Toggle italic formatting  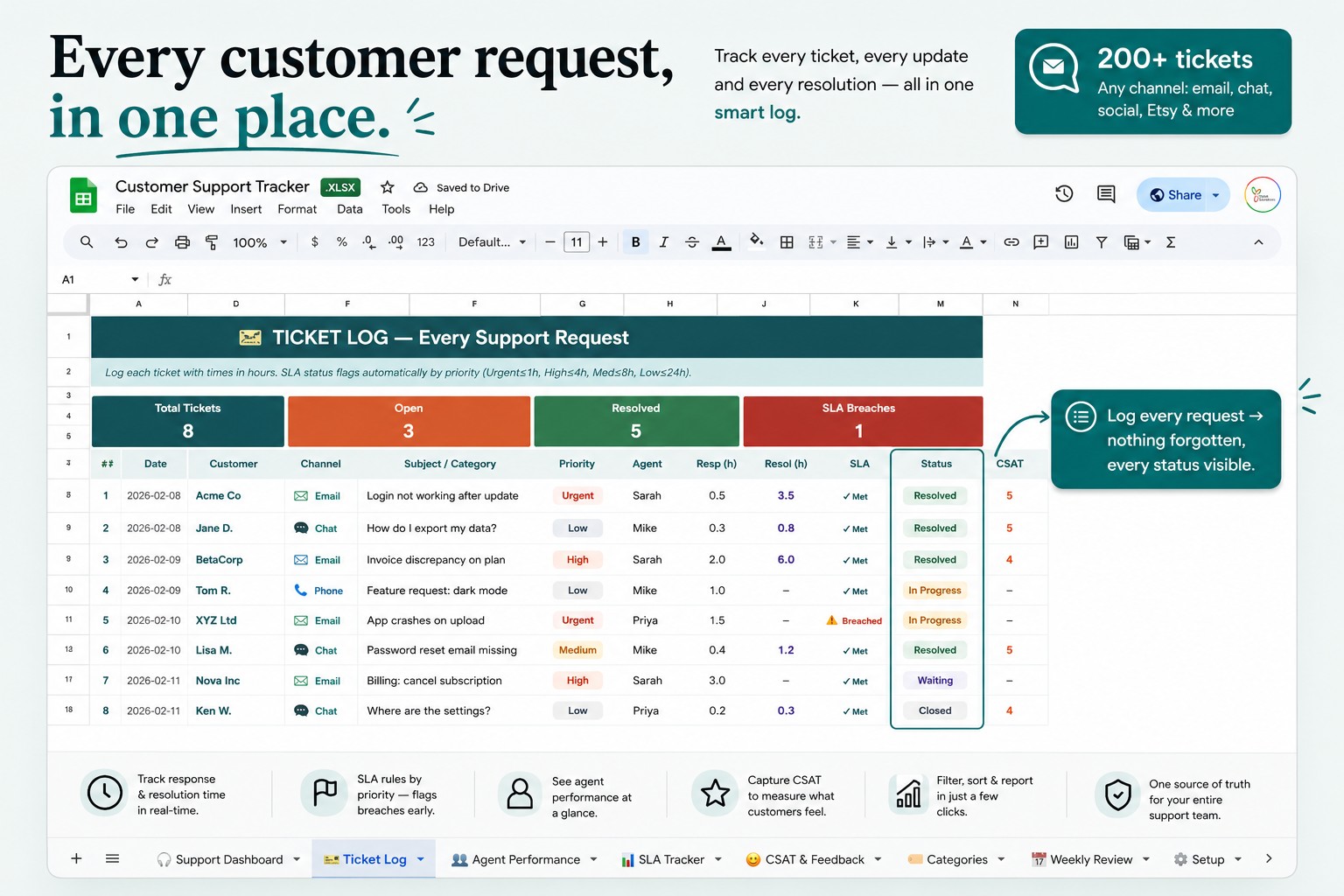(x=664, y=242)
